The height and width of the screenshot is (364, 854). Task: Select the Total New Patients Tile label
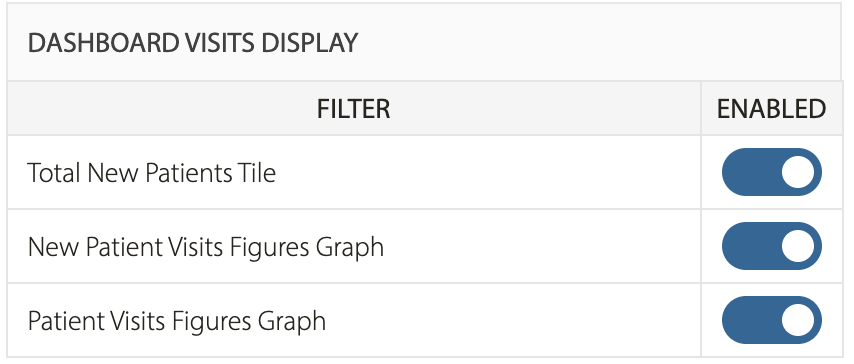click(x=151, y=173)
